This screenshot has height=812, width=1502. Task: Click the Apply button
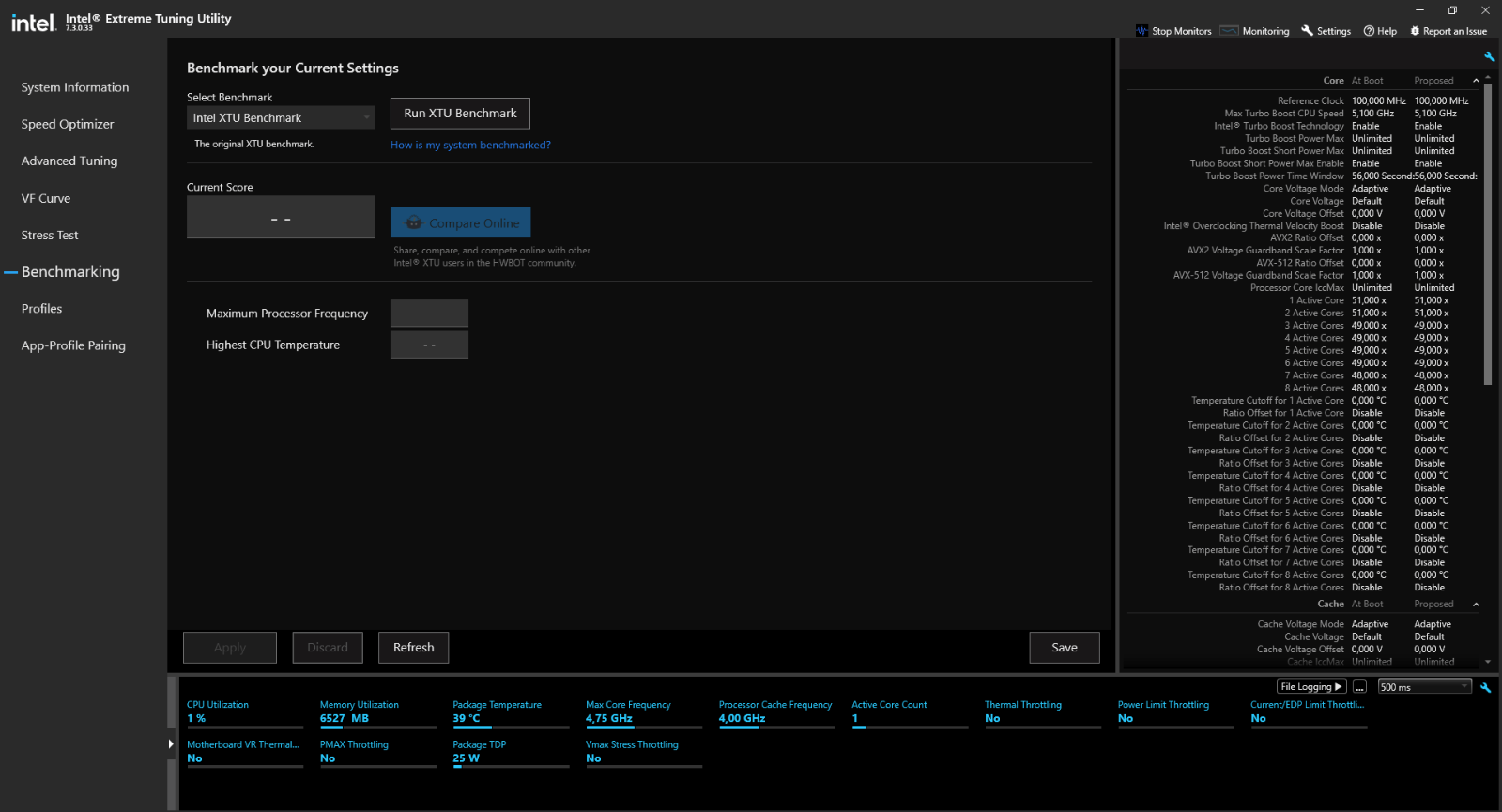230,648
